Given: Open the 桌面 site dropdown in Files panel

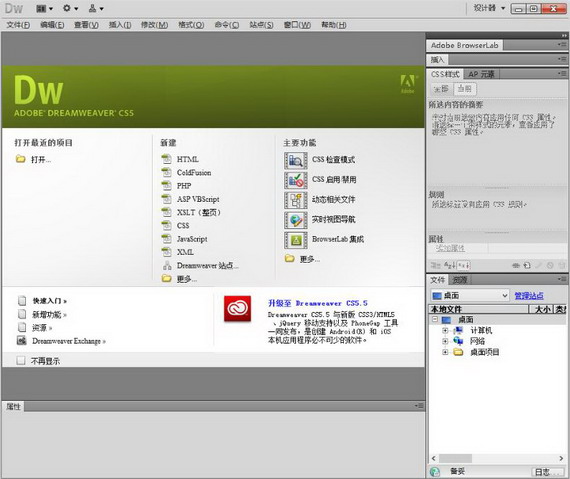Looking at the screenshot, I should pos(470,295).
